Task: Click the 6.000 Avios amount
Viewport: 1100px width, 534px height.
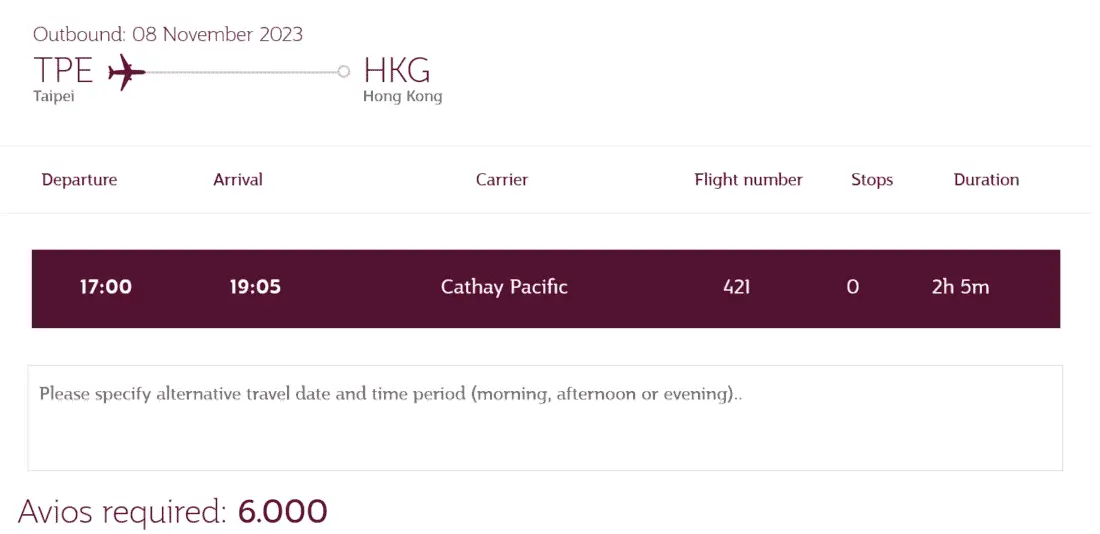Action: [282, 512]
